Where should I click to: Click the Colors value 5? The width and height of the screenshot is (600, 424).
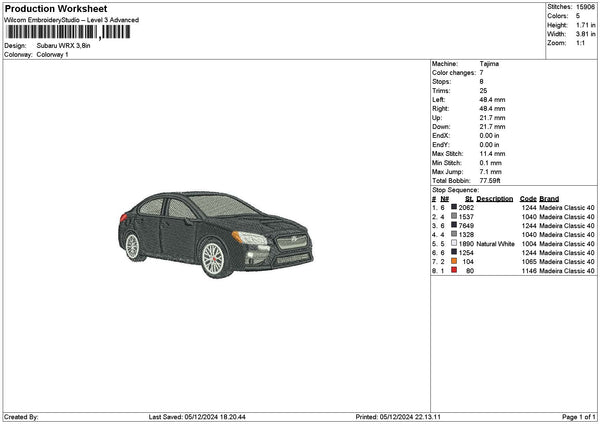(578, 16)
